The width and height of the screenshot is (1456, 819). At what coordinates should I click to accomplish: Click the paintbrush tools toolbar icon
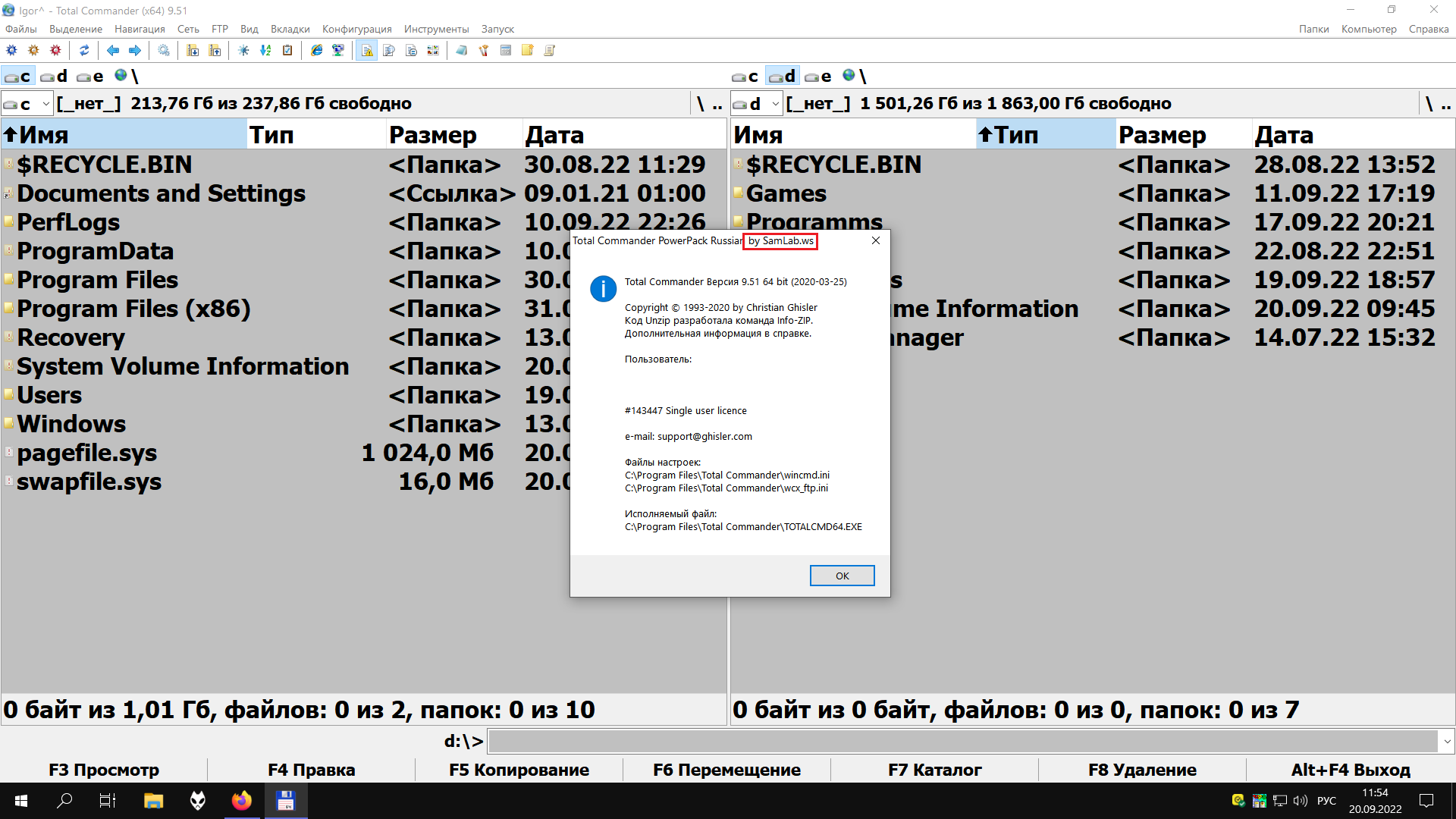click(483, 51)
